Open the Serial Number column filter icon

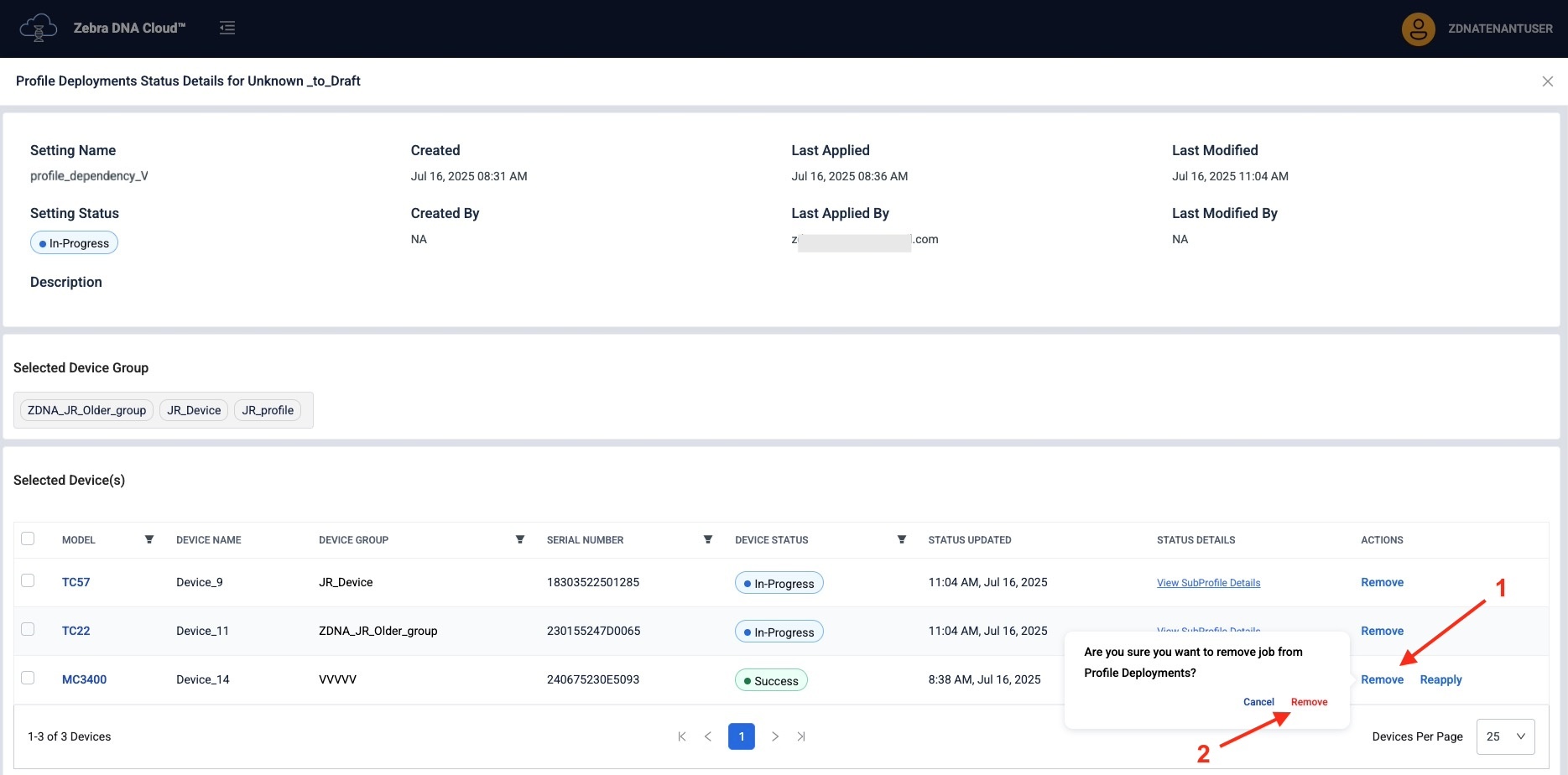[708, 539]
